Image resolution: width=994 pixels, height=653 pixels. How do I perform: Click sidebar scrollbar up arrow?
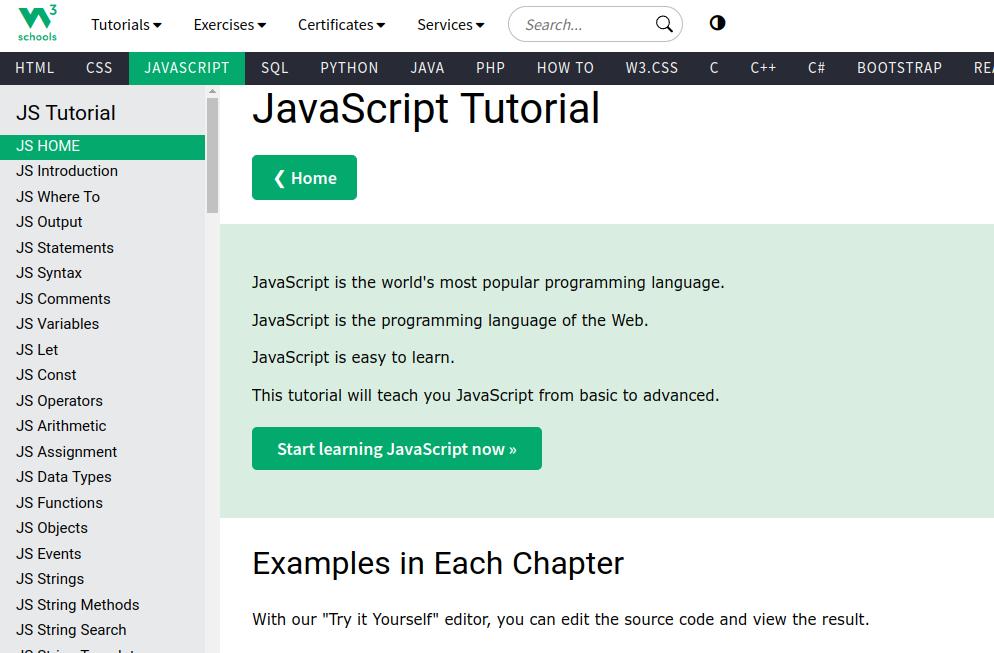212,91
